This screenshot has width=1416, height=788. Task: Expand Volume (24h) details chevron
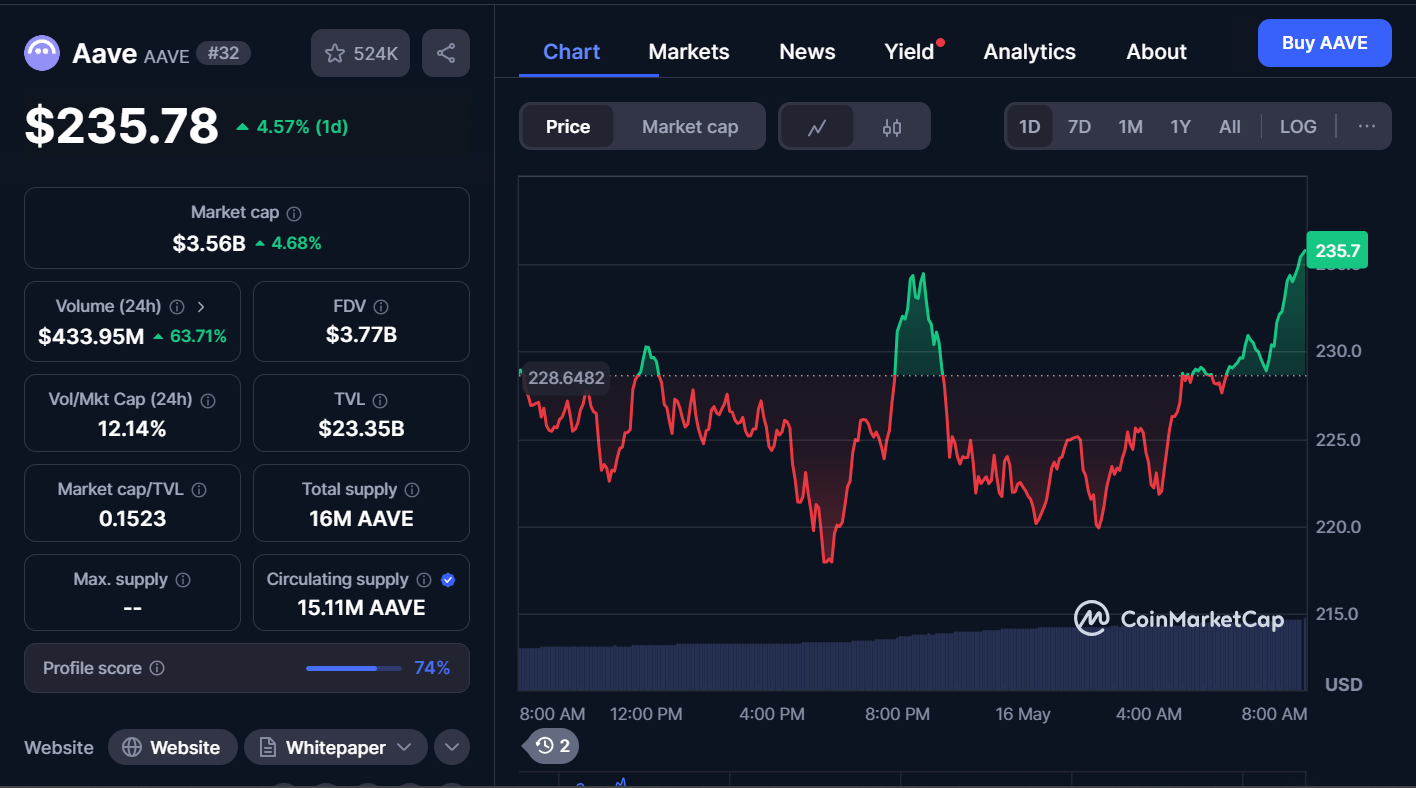[x=201, y=307]
